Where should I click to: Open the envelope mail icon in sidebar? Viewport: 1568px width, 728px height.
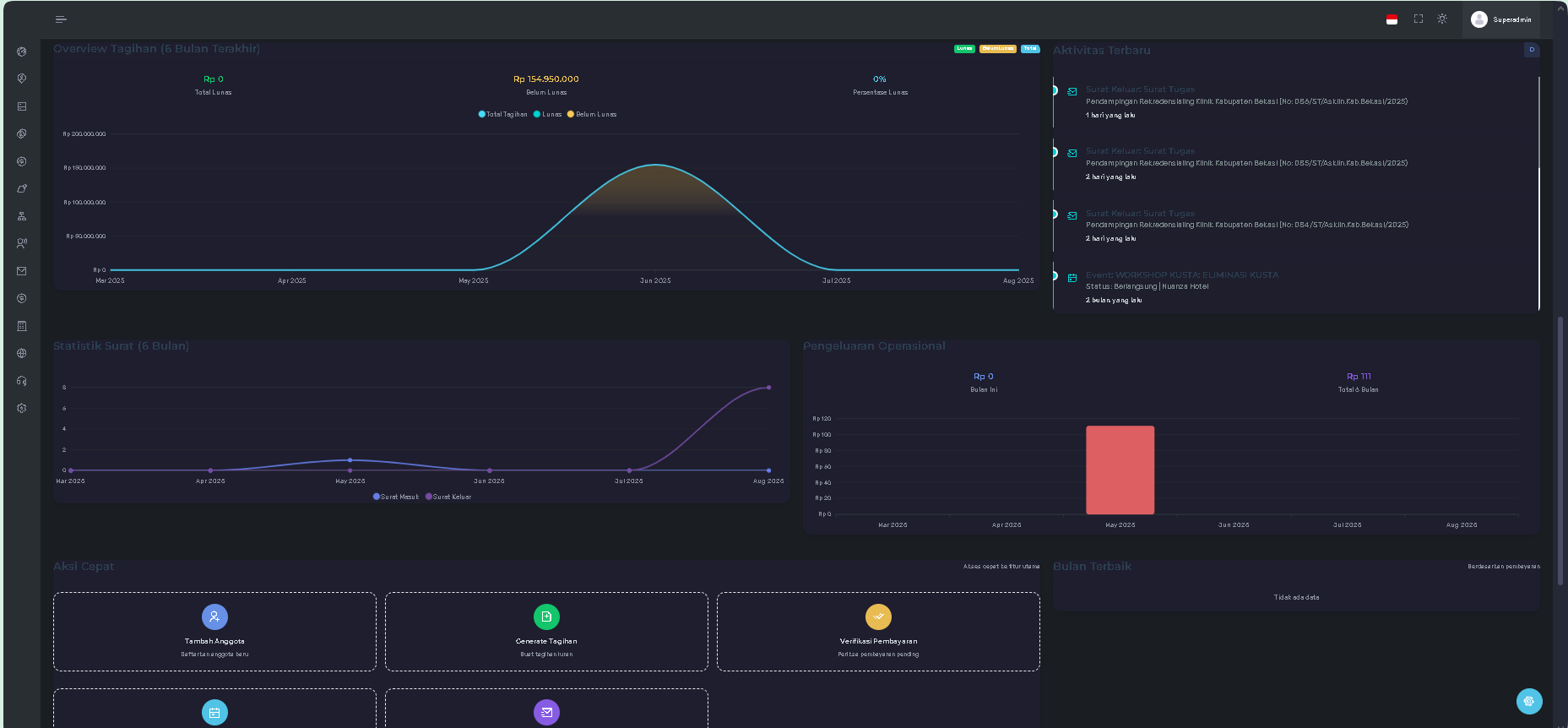[x=22, y=271]
